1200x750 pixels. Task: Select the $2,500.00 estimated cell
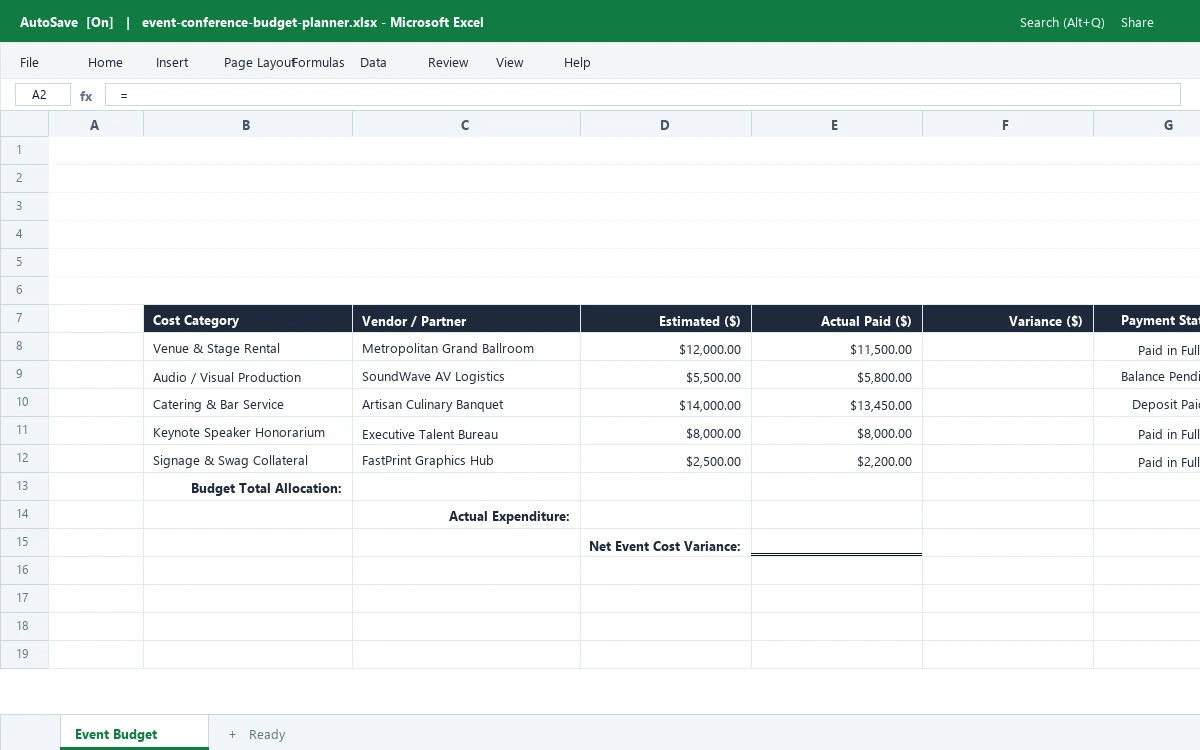click(666, 459)
